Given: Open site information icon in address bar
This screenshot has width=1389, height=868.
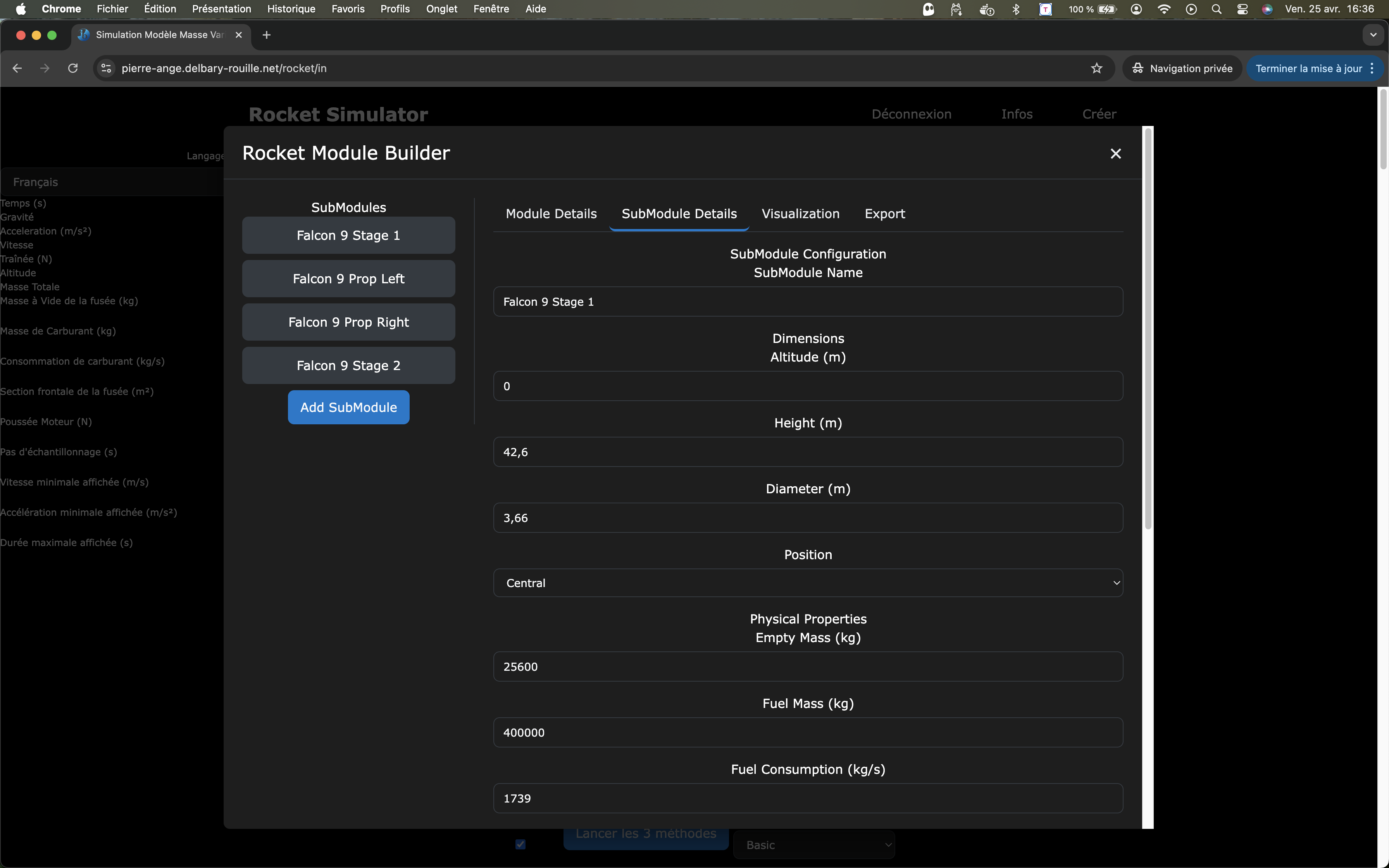Looking at the screenshot, I should click(x=106, y=68).
